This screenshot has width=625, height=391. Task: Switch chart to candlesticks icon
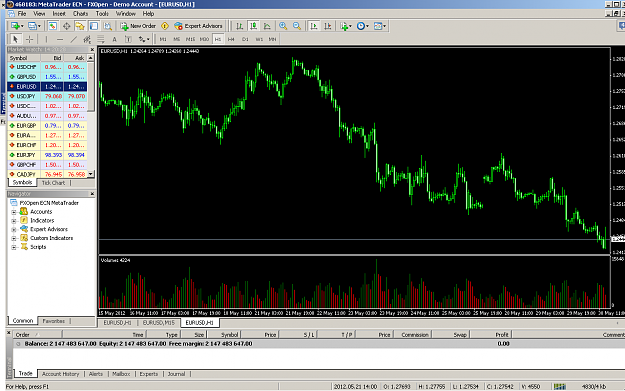click(254, 26)
